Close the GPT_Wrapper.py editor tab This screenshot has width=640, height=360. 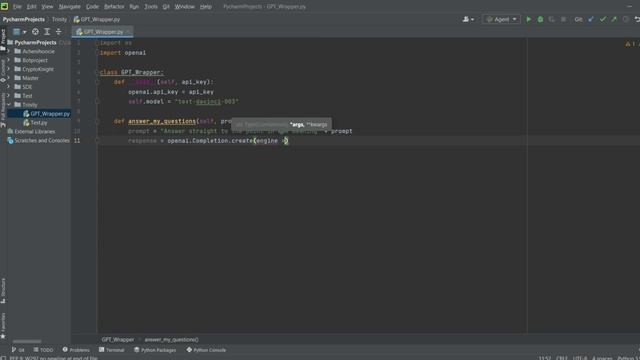(129, 32)
